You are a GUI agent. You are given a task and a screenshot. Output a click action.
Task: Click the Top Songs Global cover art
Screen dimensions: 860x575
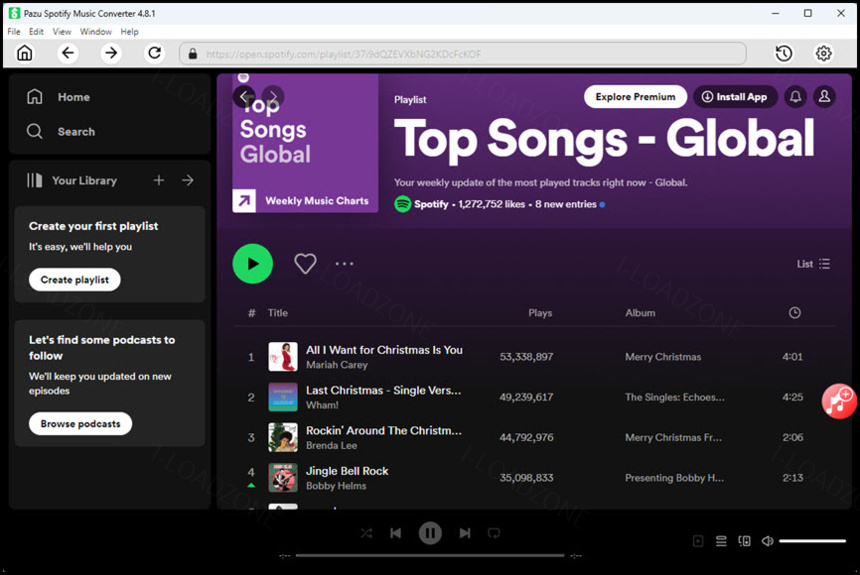[x=305, y=143]
